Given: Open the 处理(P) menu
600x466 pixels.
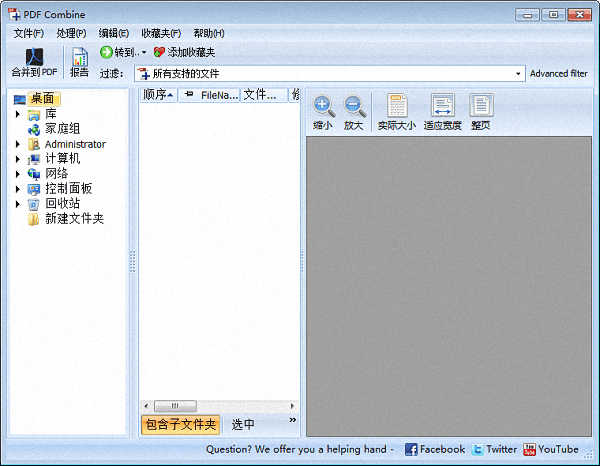Looking at the screenshot, I should 71,33.
